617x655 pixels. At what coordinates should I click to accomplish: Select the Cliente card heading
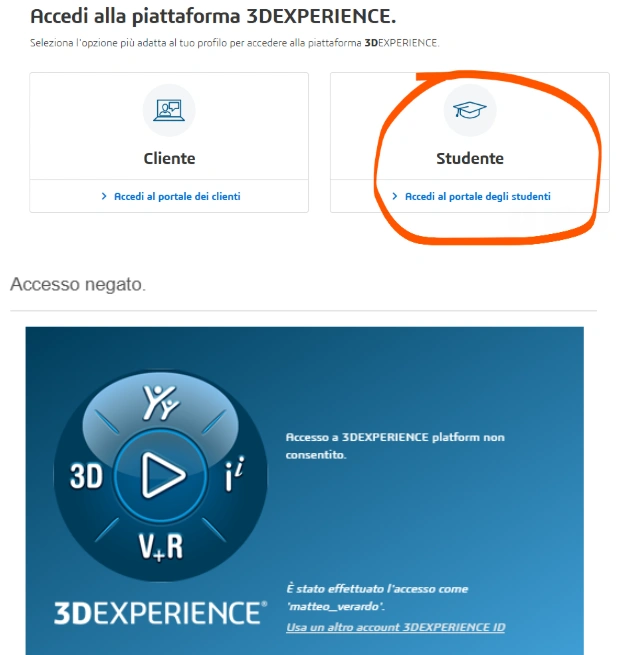coord(169,158)
